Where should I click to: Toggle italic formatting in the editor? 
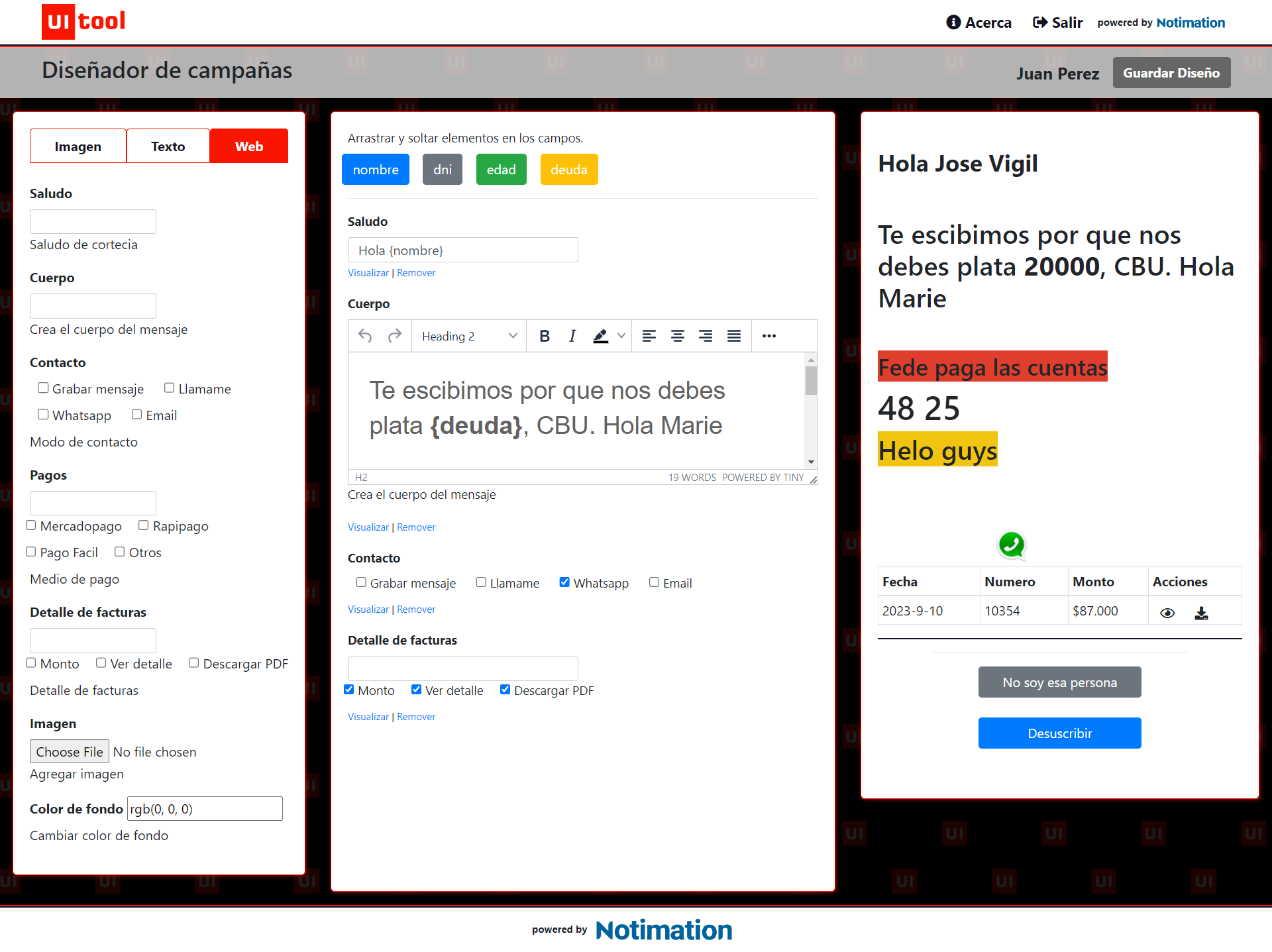(x=572, y=336)
